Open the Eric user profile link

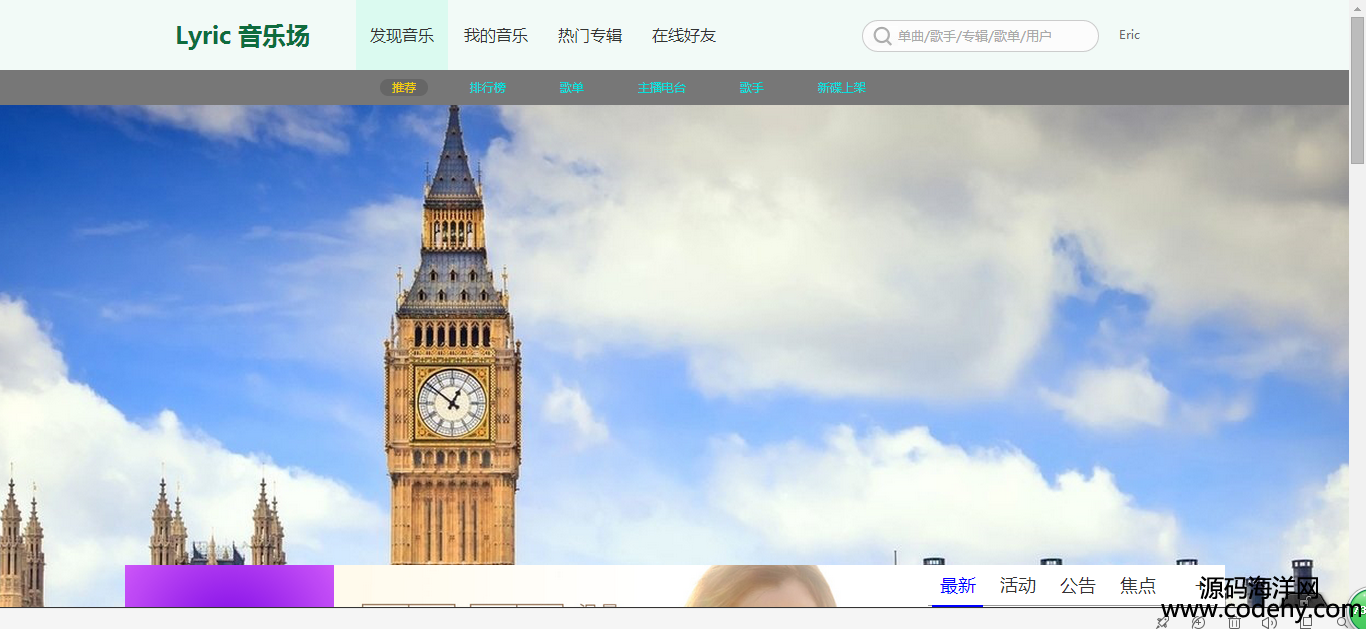[1129, 35]
